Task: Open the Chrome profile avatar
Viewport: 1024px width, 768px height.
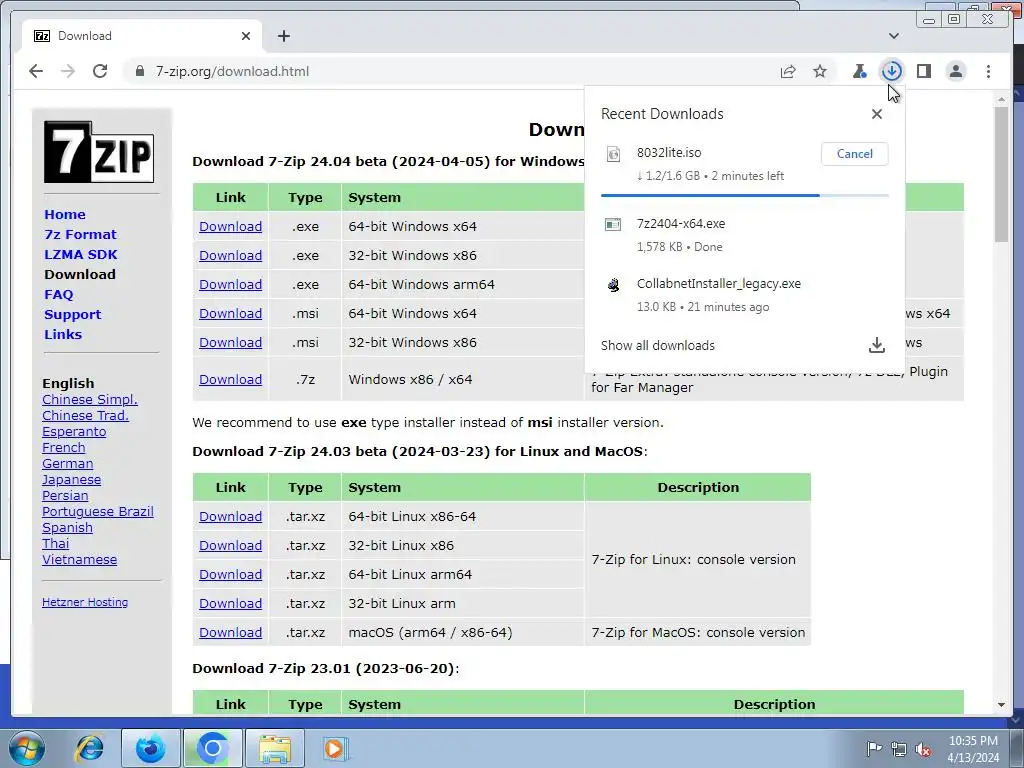Action: pos(956,71)
